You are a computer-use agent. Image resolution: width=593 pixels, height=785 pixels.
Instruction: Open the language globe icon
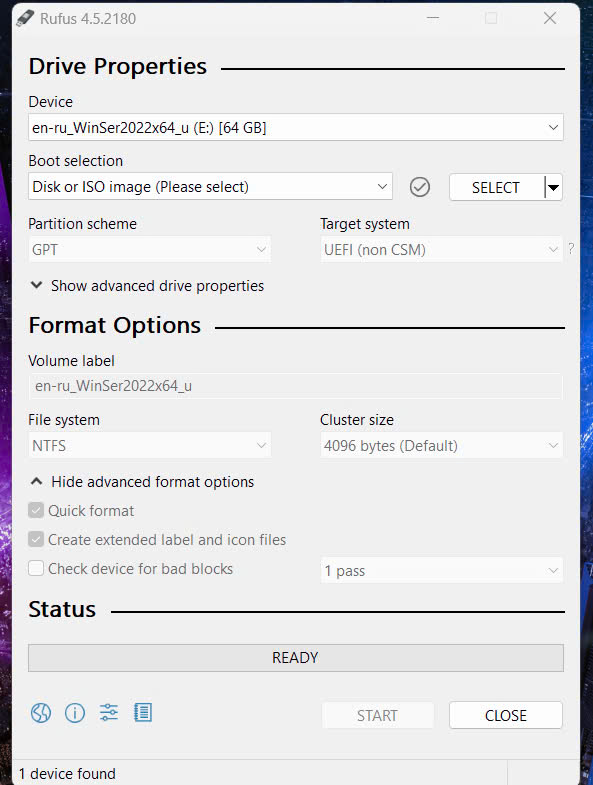pos(41,712)
